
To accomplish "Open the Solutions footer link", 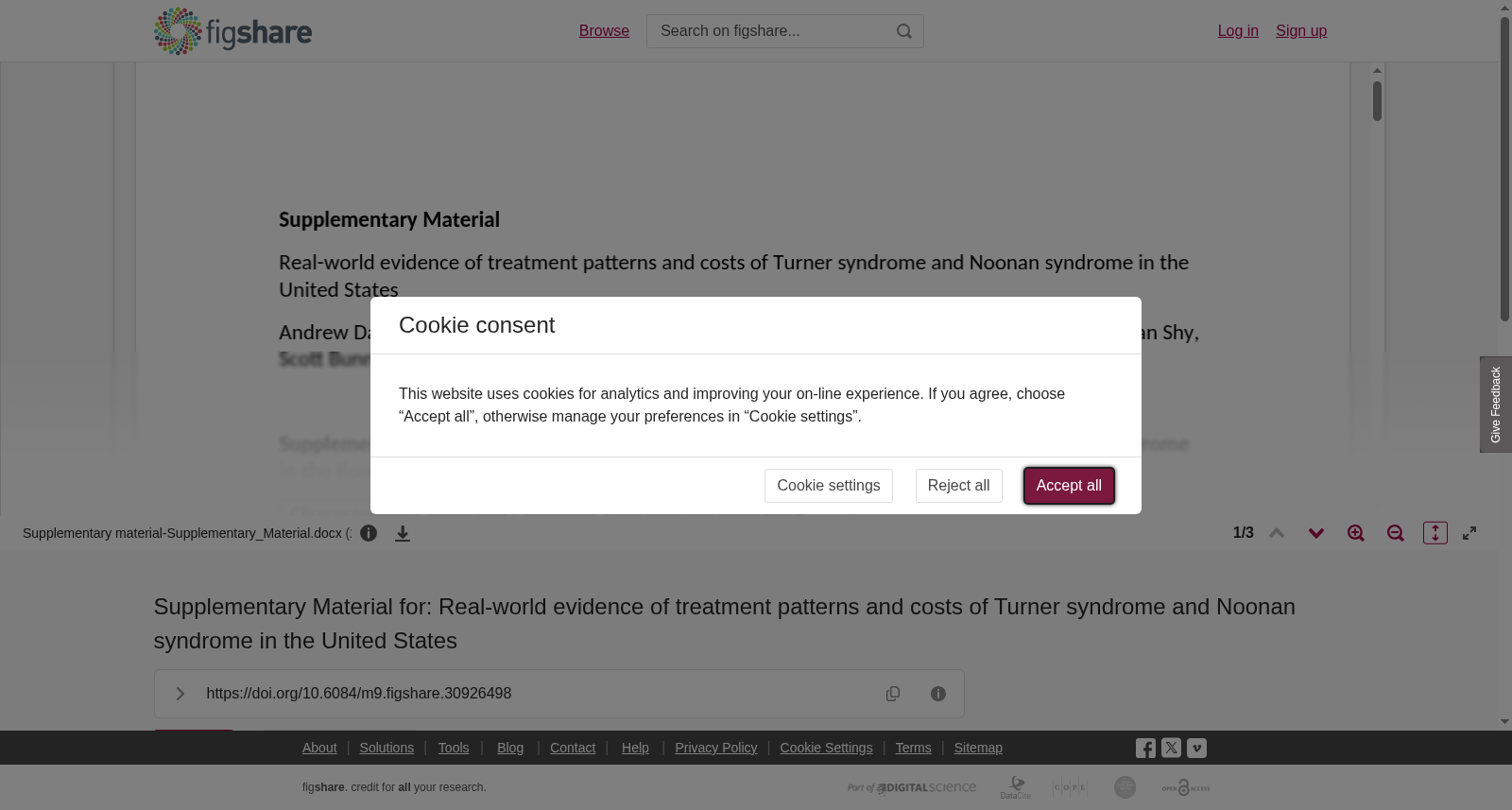I will [387, 748].
